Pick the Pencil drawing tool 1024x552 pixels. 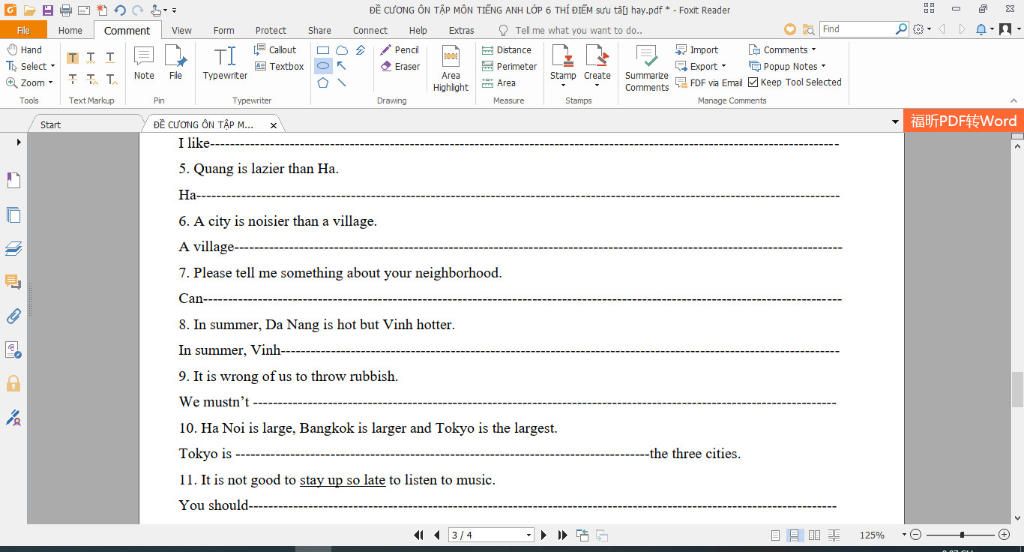coord(400,50)
